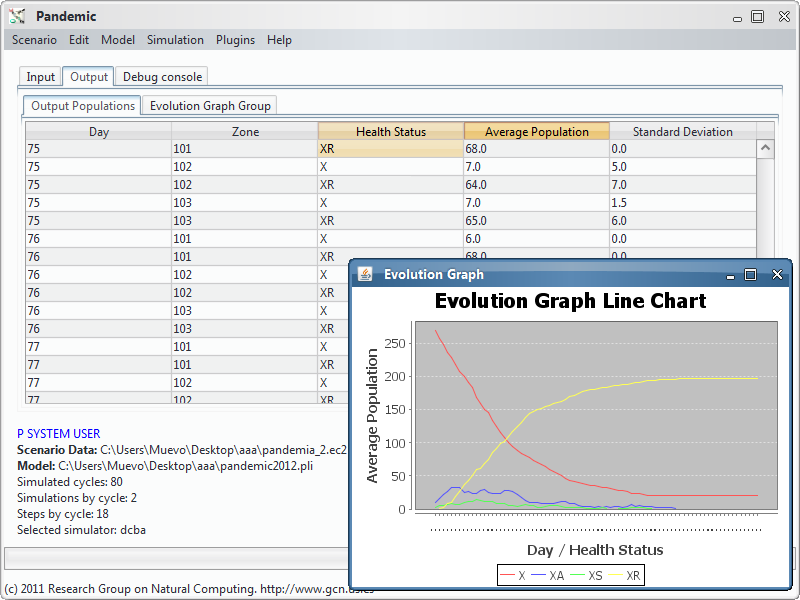Click the 68.0 average population cell in first row
The height and width of the screenshot is (600, 800).
[537, 148]
